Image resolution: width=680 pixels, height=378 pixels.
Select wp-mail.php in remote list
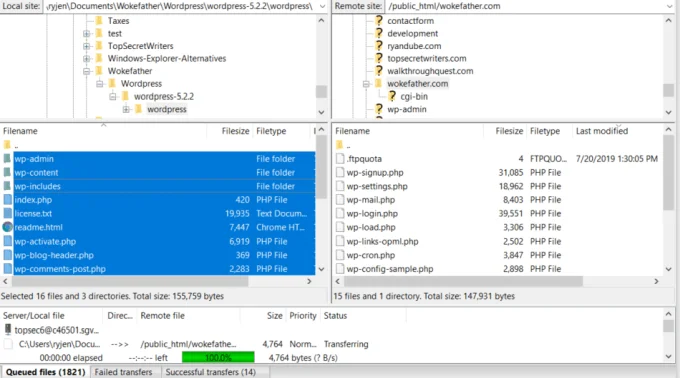(498, 200)
